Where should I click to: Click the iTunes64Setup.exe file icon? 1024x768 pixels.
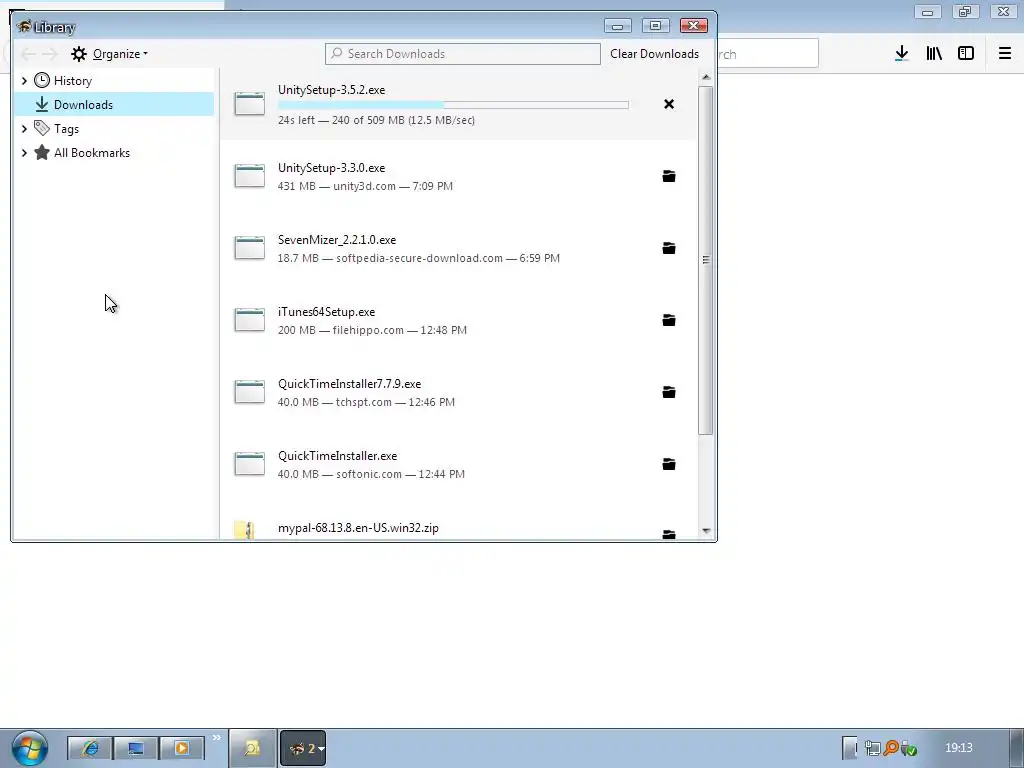pos(249,319)
